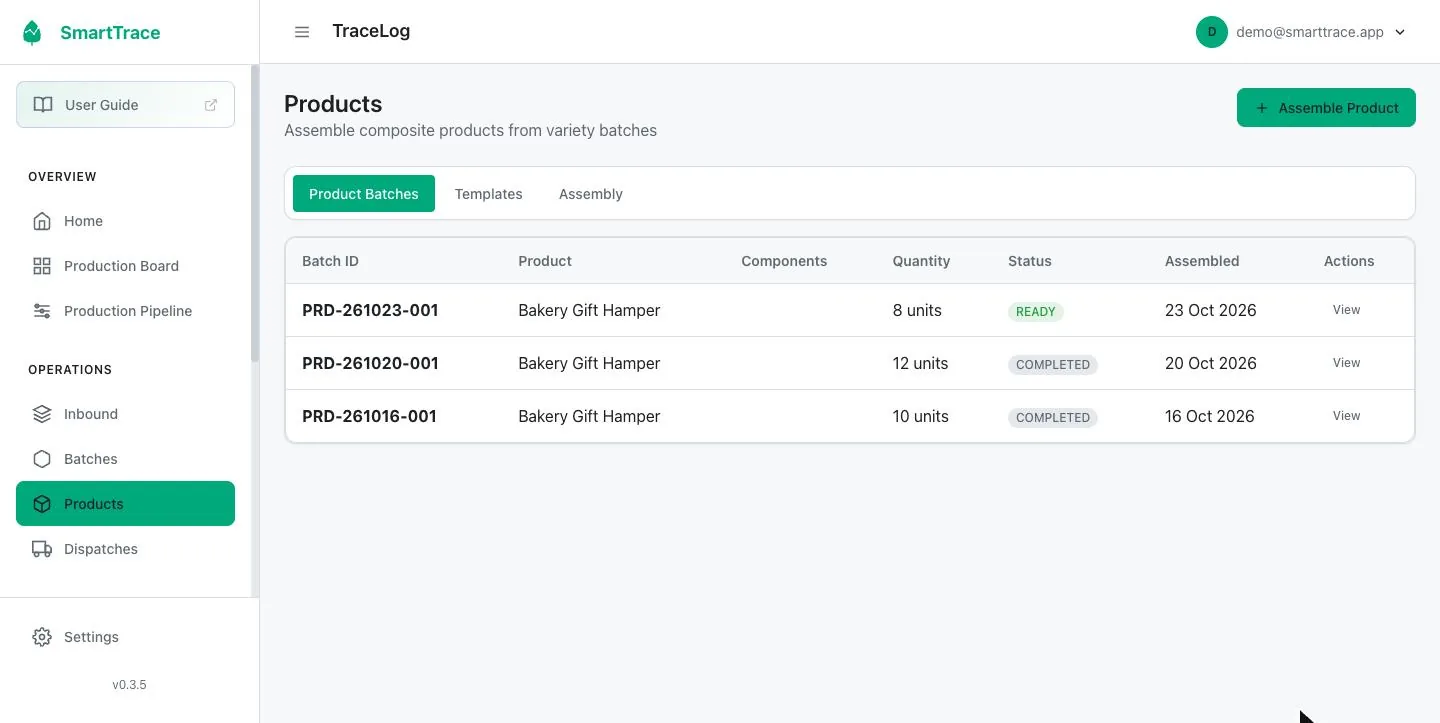1440x723 pixels.
Task: Click the READY status badge
Action: point(1036,311)
